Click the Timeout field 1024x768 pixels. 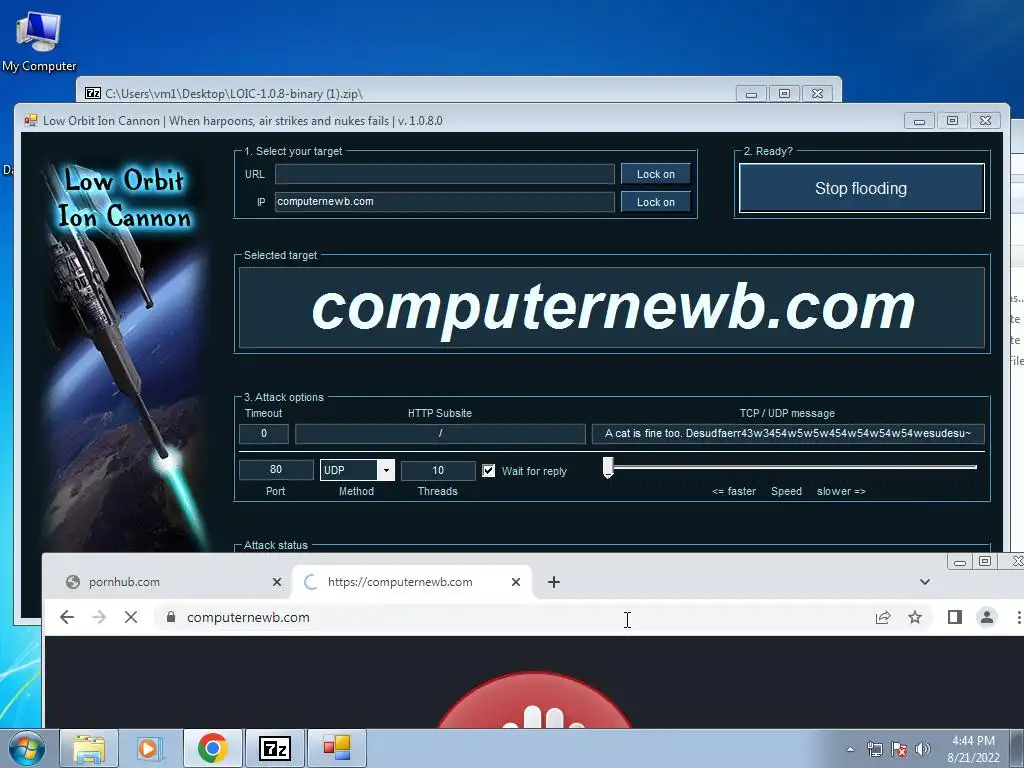[264, 434]
